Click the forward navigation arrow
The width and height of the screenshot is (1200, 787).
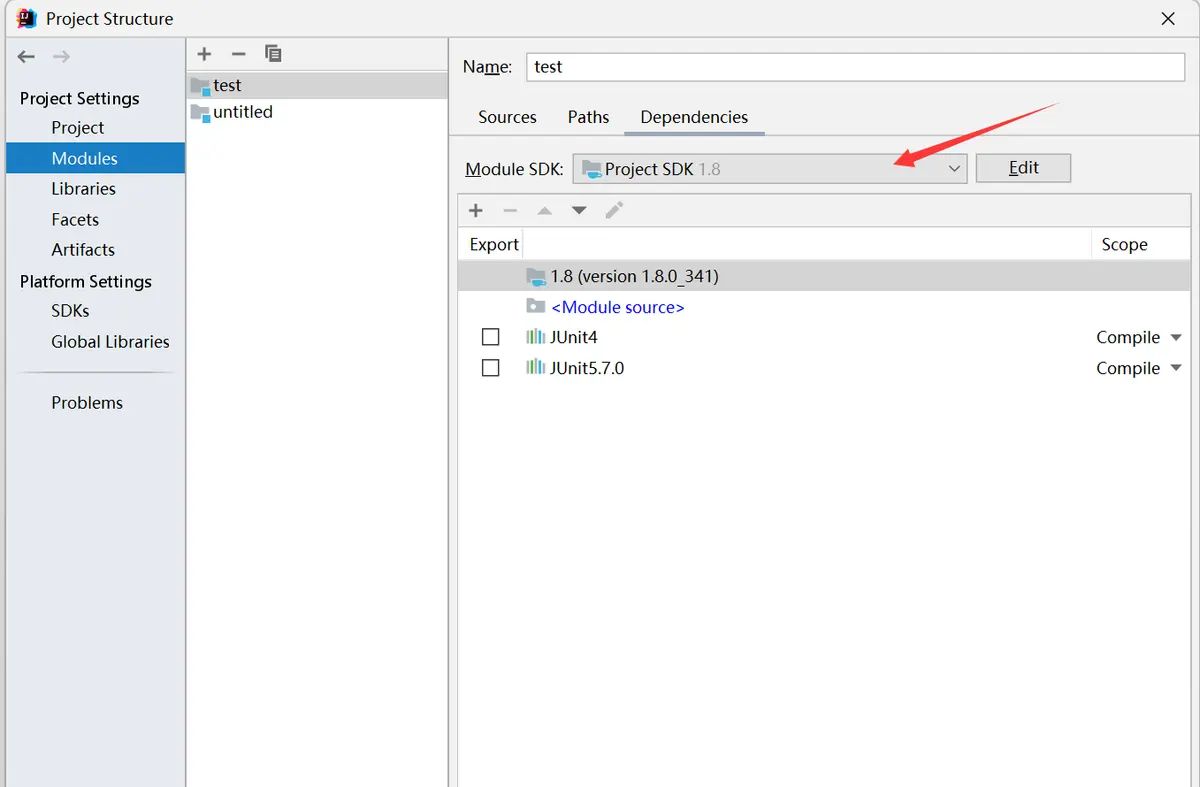click(x=61, y=57)
